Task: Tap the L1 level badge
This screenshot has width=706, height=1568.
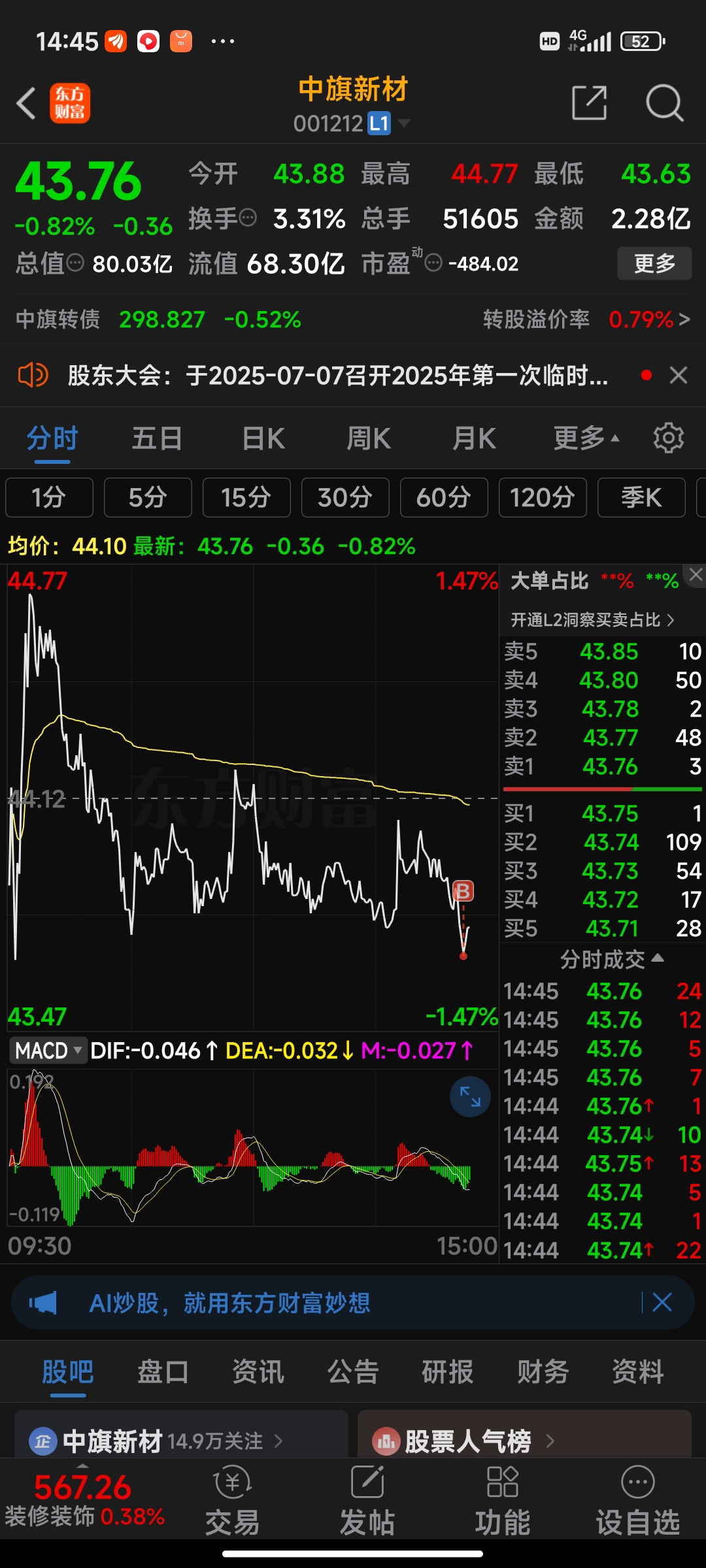Action: click(x=379, y=123)
